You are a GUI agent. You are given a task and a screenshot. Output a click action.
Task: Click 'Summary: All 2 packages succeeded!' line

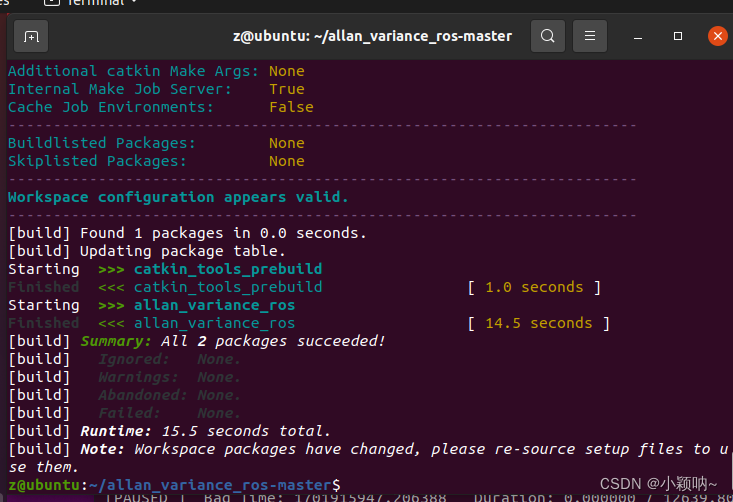[197, 341]
